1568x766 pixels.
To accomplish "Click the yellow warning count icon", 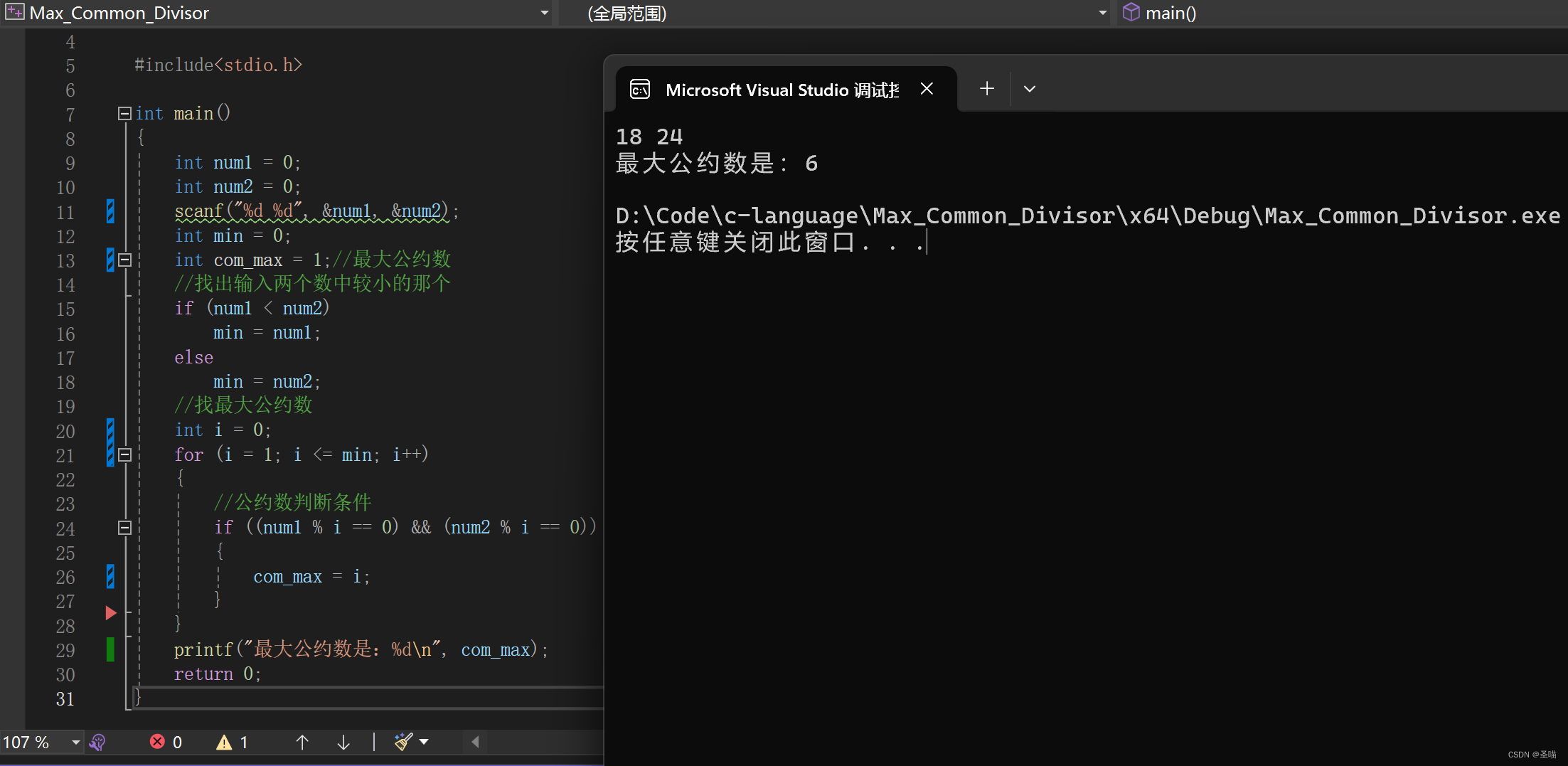I will click(224, 743).
